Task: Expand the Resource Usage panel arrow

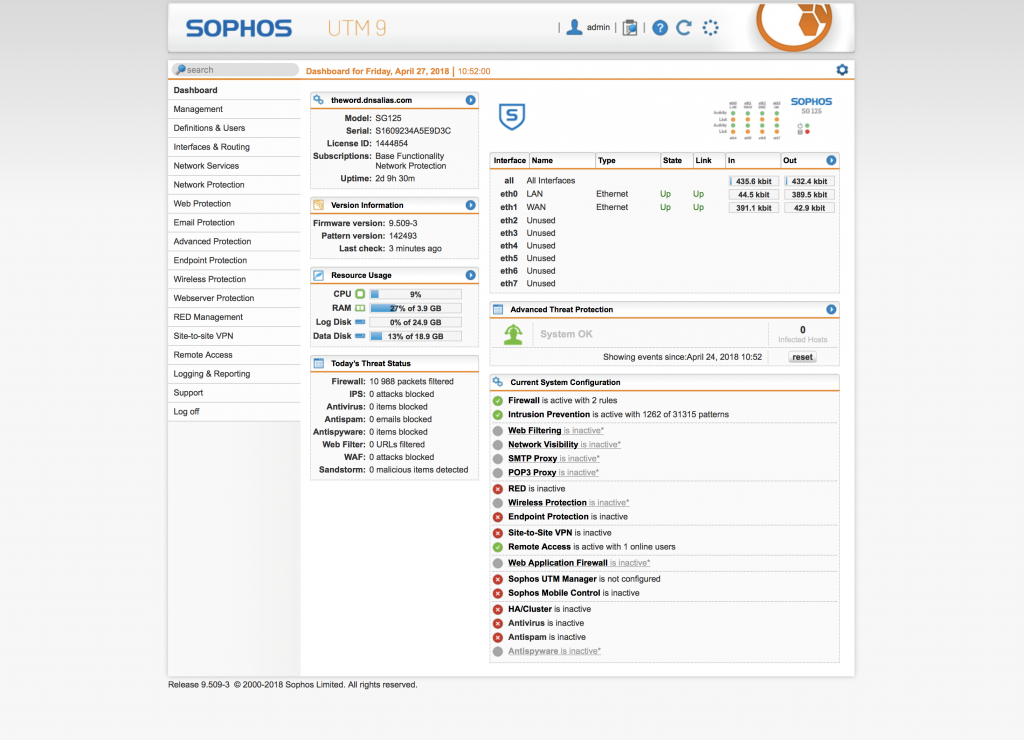Action: coord(470,276)
